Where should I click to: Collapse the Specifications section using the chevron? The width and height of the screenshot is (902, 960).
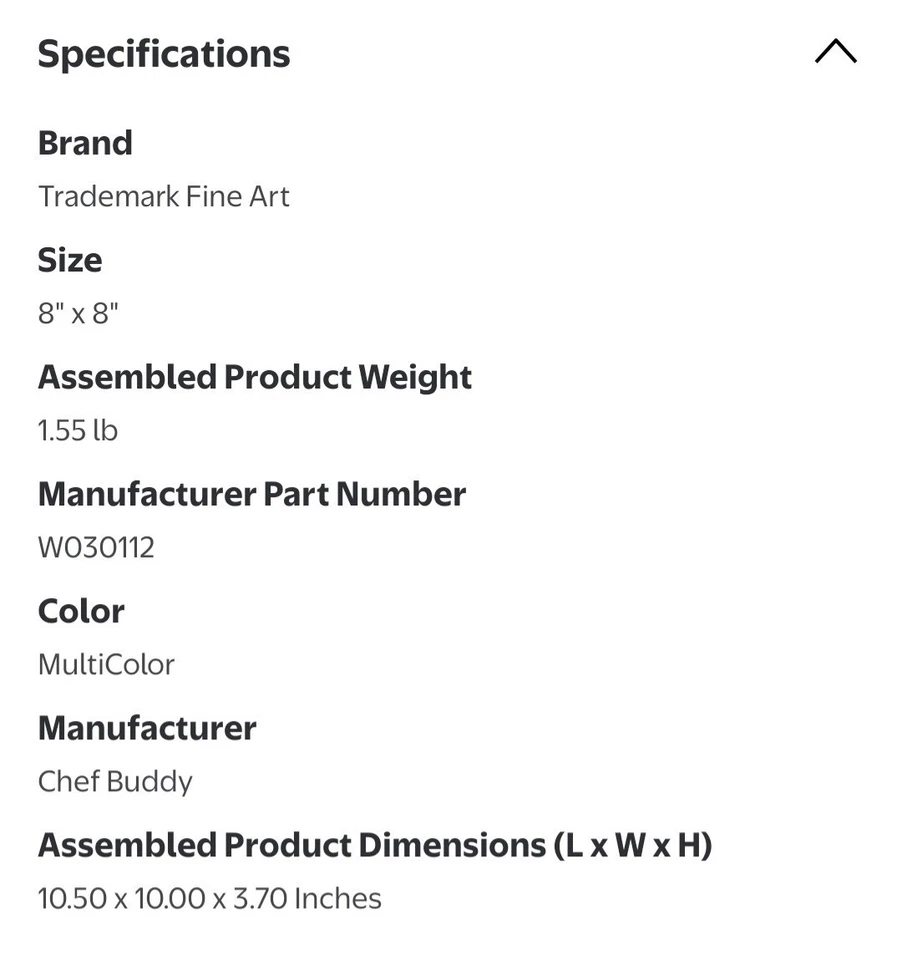coord(835,52)
